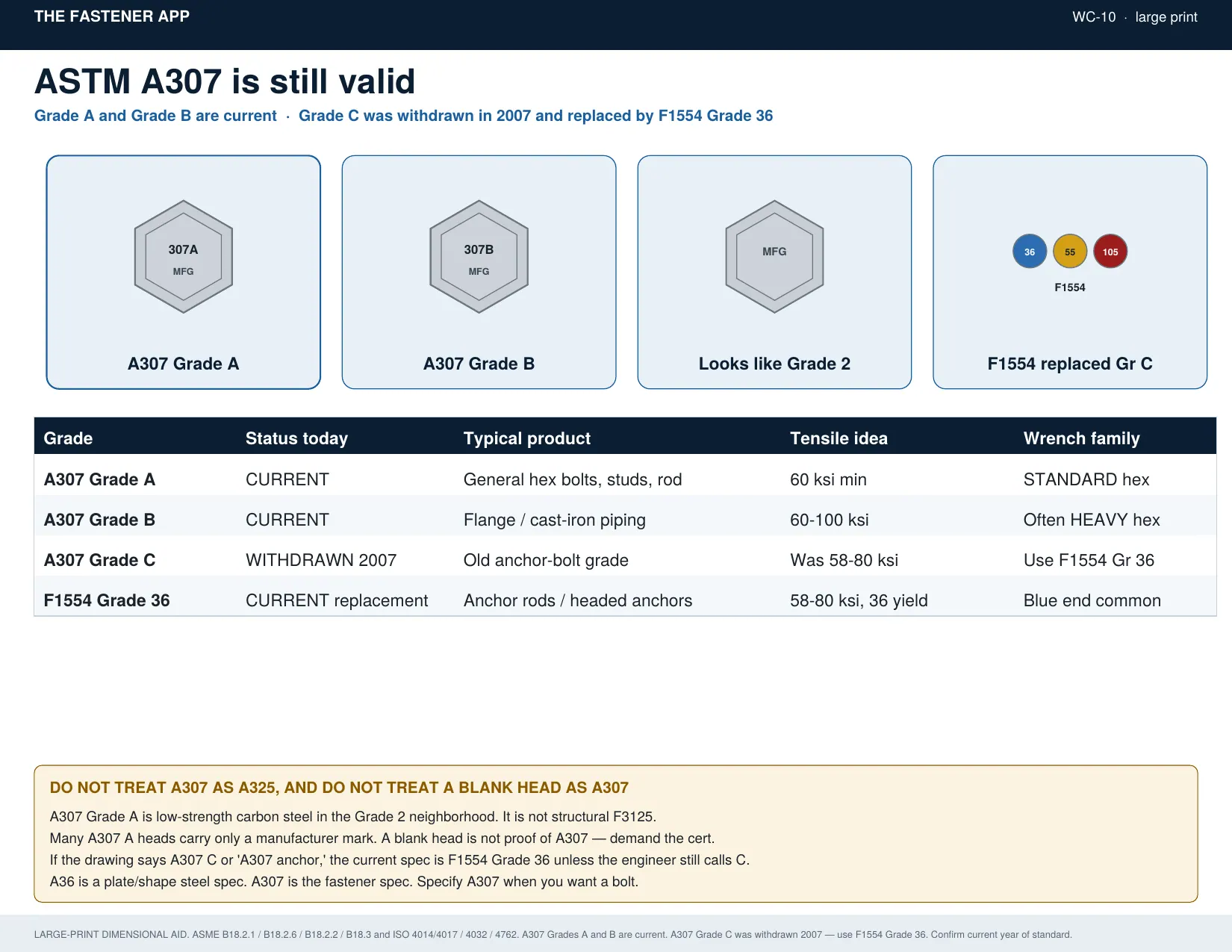
Task: Click the STANDARD hex cell
Action: coord(1086,479)
